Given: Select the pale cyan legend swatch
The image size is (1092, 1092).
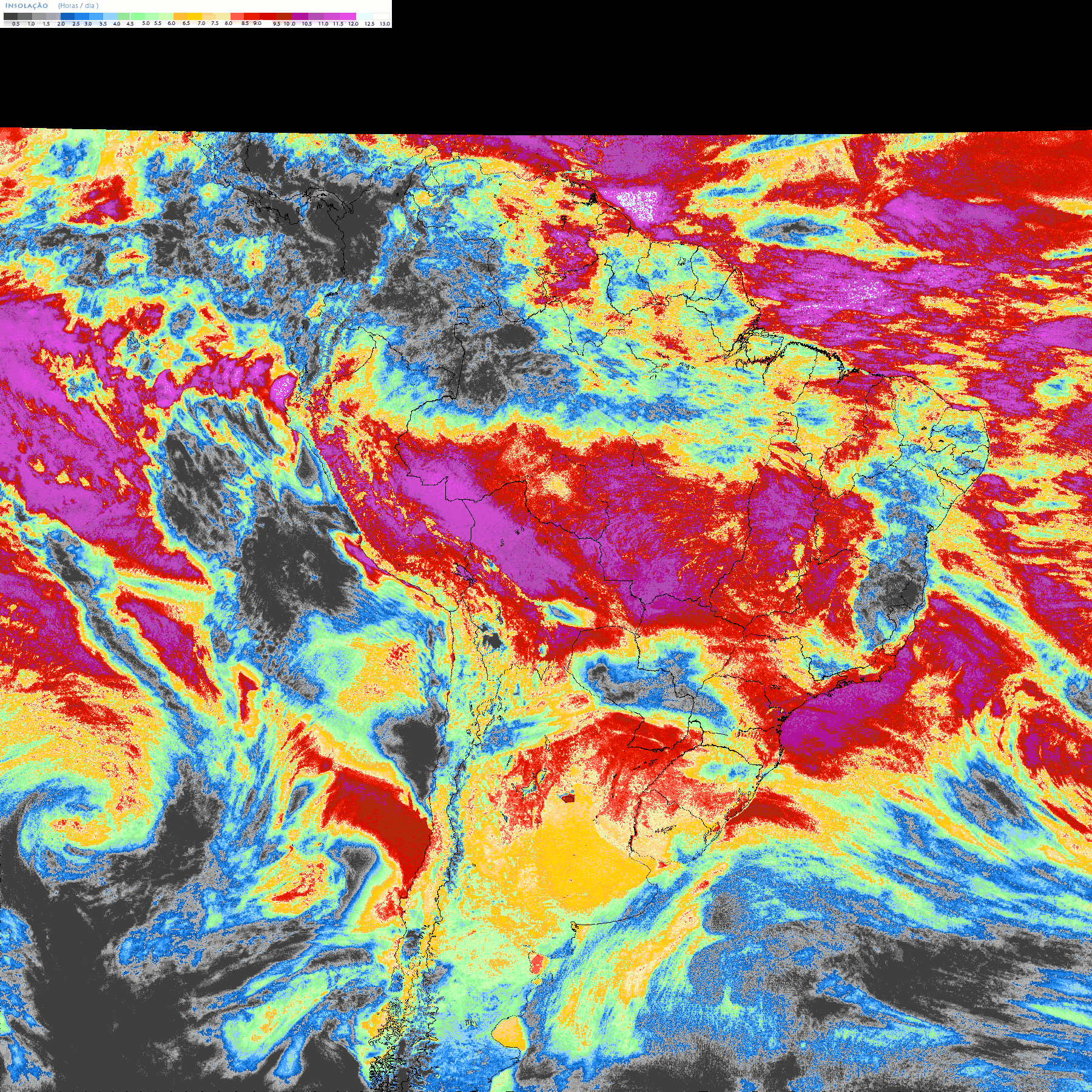Looking at the screenshot, I should 364,16.
